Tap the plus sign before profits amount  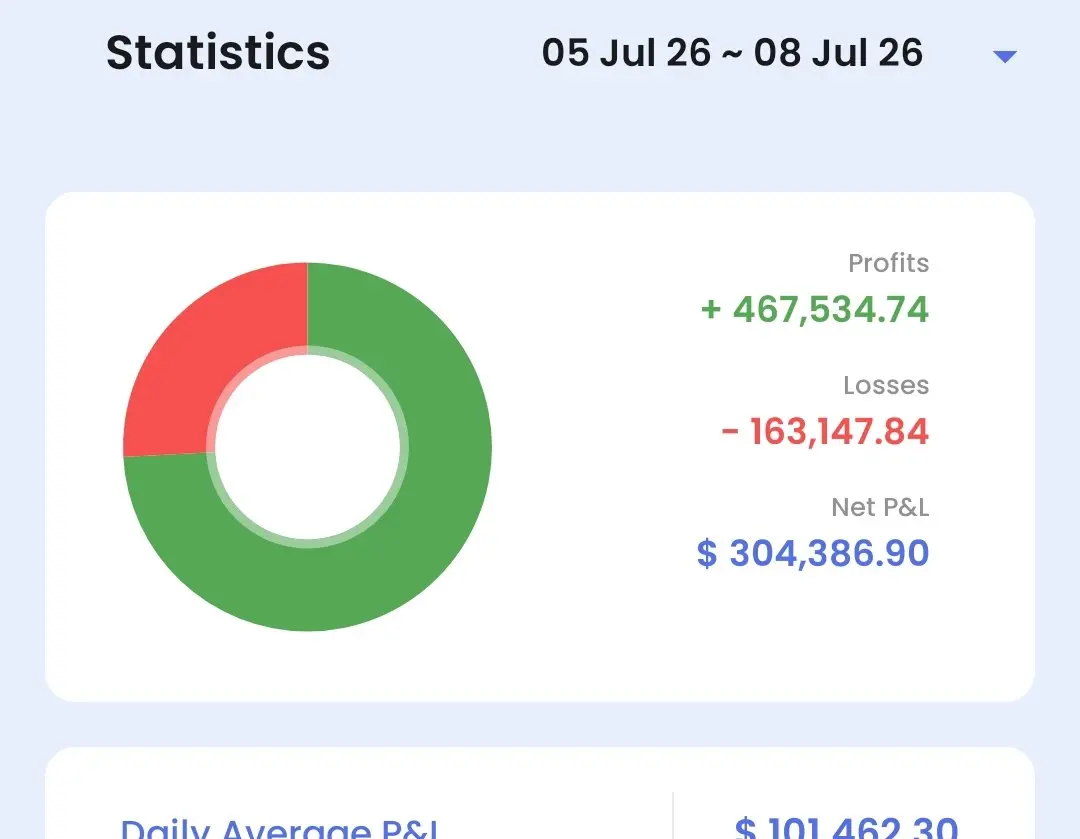click(x=711, y=309)
